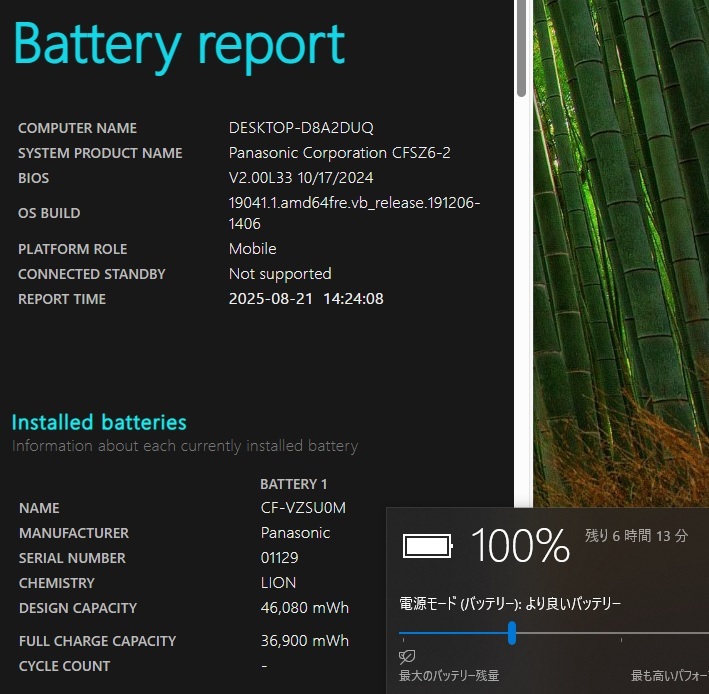Click the 100% battery percentage in the flyout
Screen dimensions: 709x694
[x=520, y=546]
